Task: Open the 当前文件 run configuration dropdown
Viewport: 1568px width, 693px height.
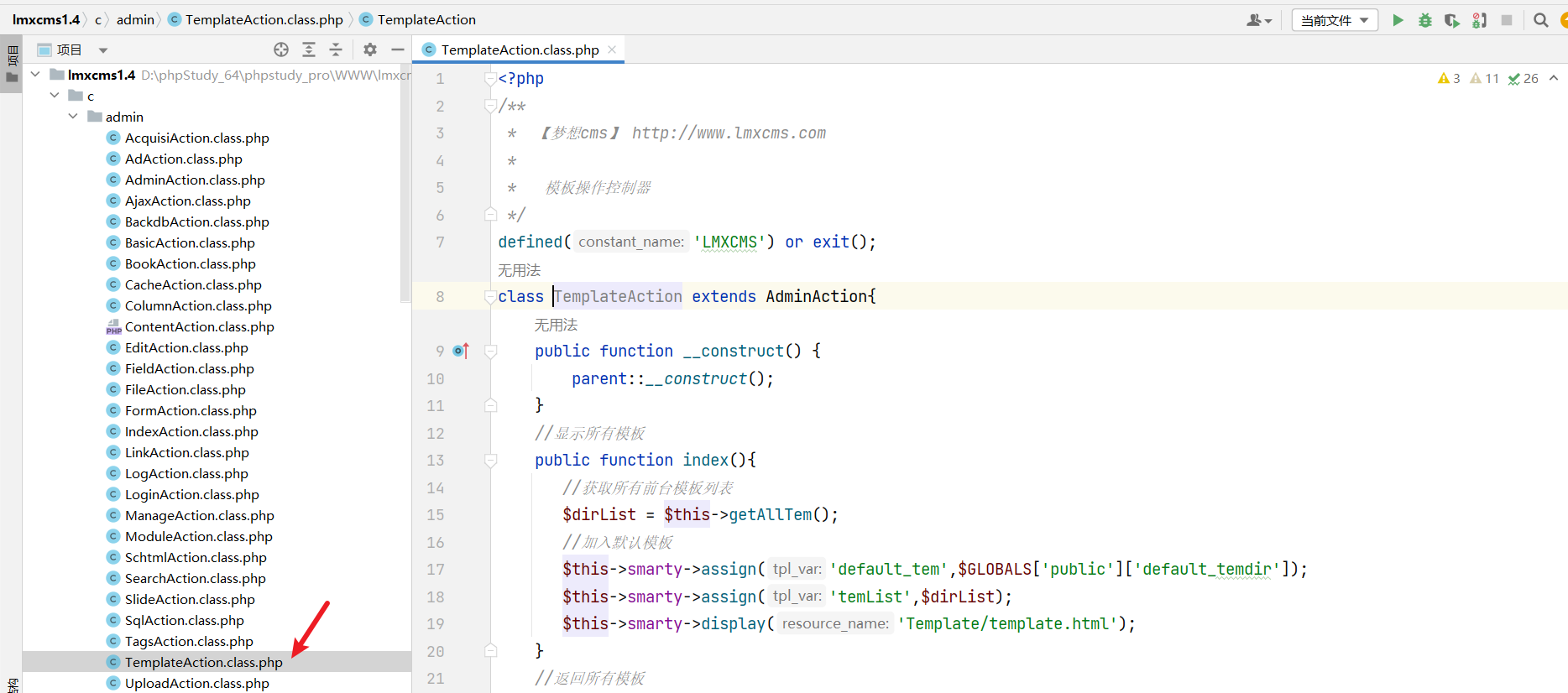Action: [x=1335, y=20]
